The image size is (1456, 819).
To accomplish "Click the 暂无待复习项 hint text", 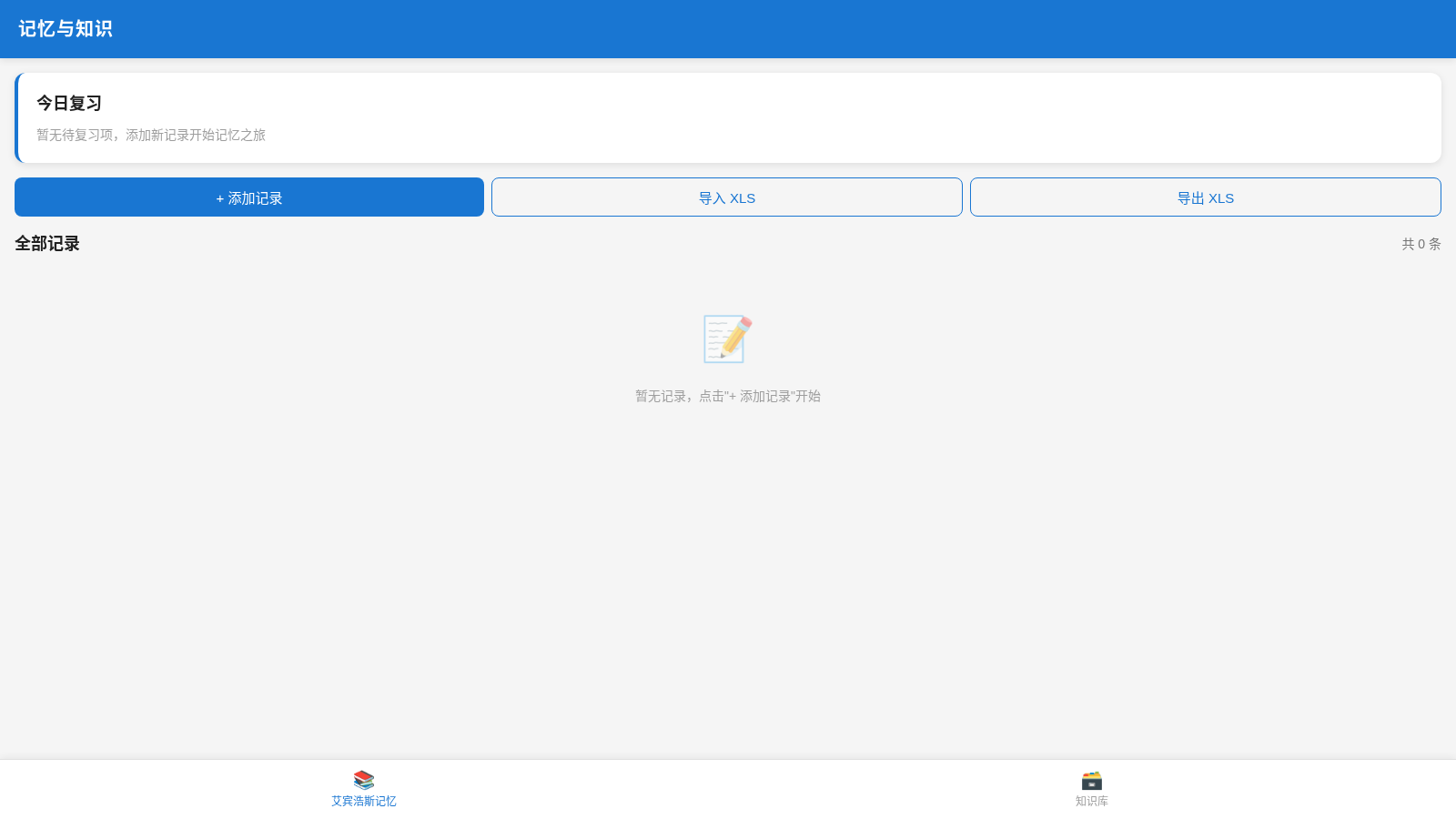I will coord(151,135).
